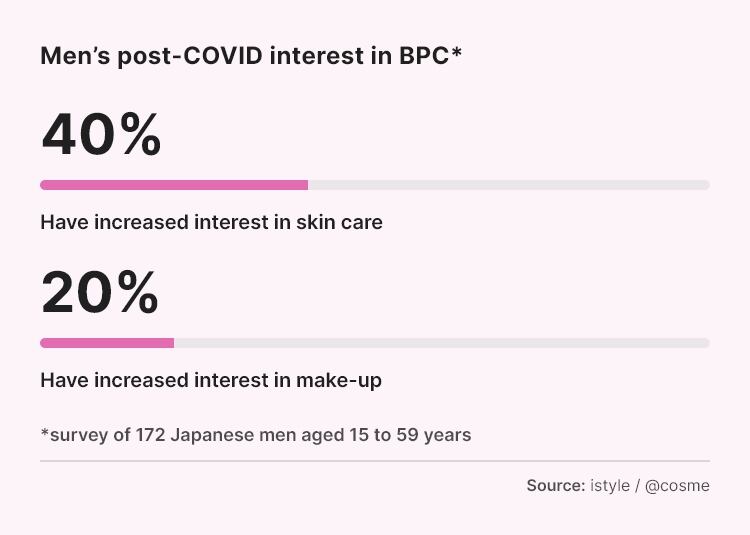
Task: Click the bold "Source:" label
Action: pyautogui.click(x=555, y=485)
